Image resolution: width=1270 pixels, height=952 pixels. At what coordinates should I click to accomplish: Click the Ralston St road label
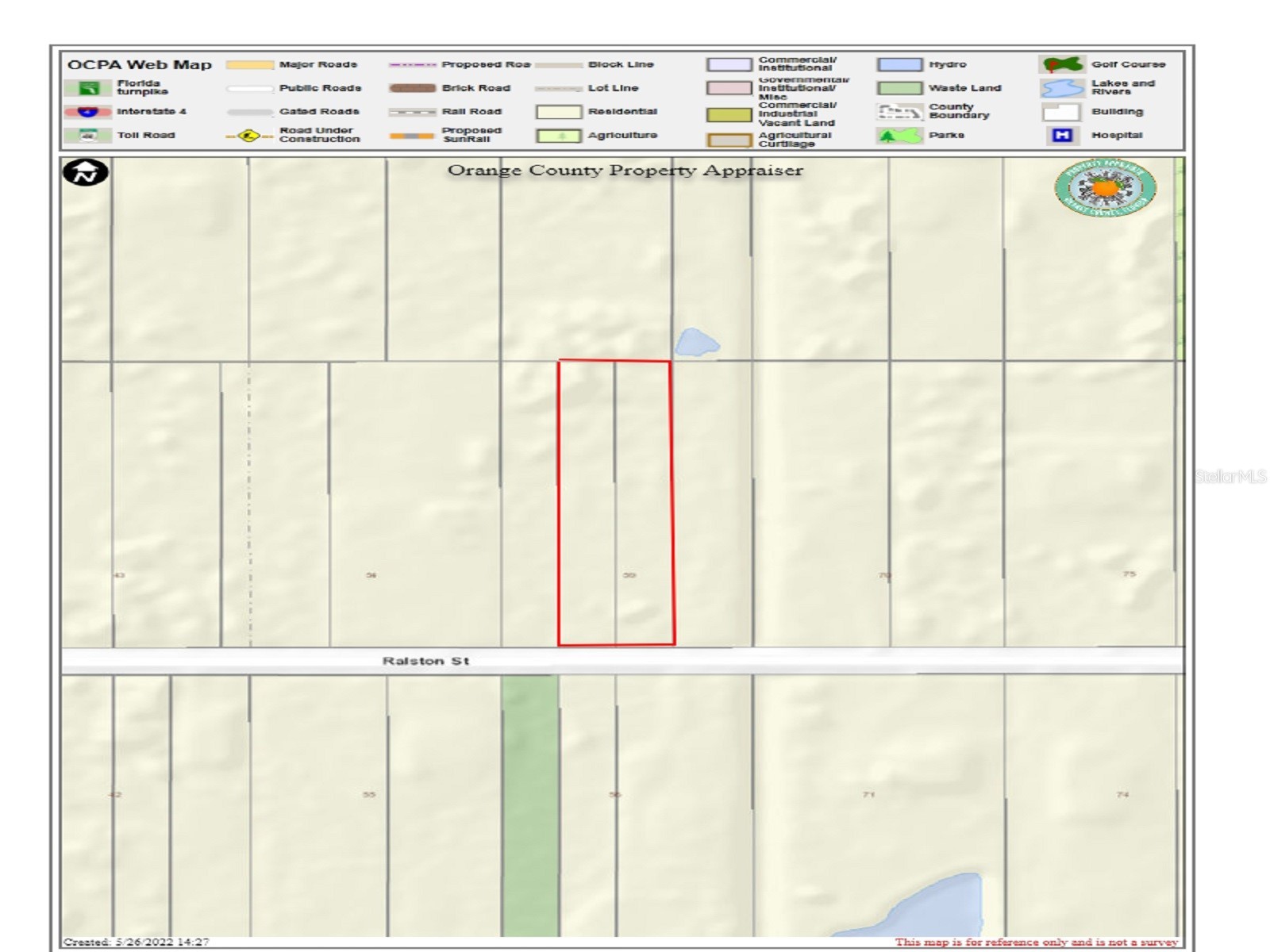click(425, 660)
